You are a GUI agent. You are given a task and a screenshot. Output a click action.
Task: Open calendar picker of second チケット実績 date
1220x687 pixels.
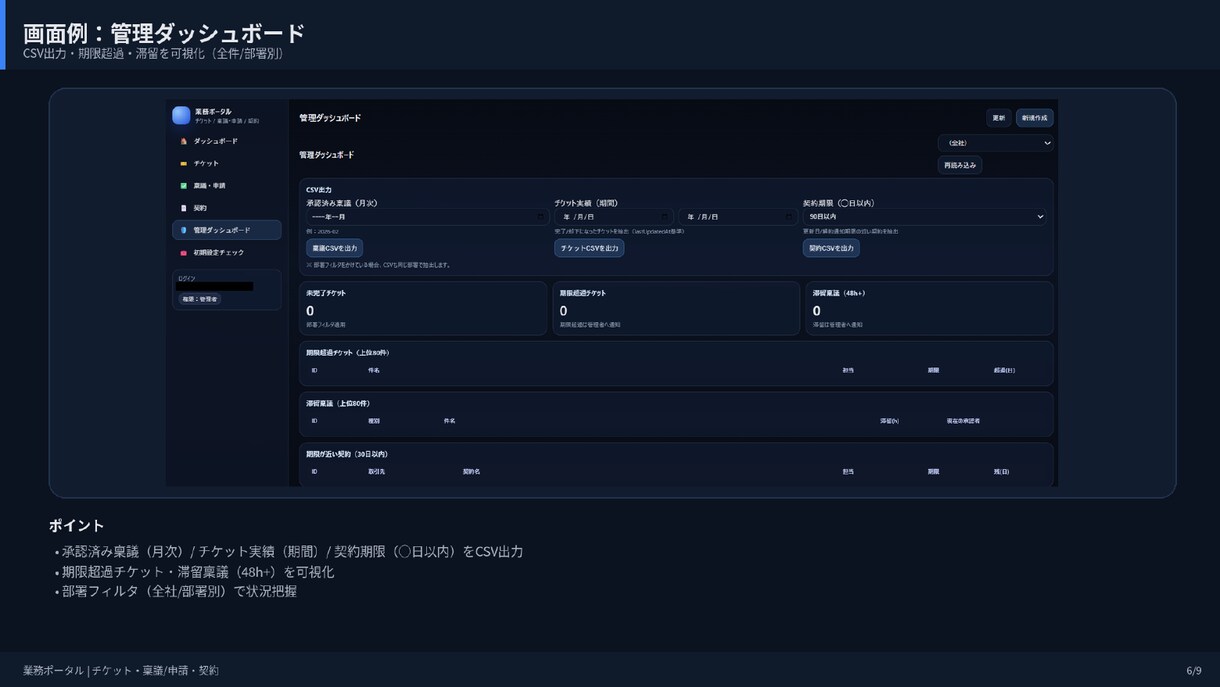789,216
